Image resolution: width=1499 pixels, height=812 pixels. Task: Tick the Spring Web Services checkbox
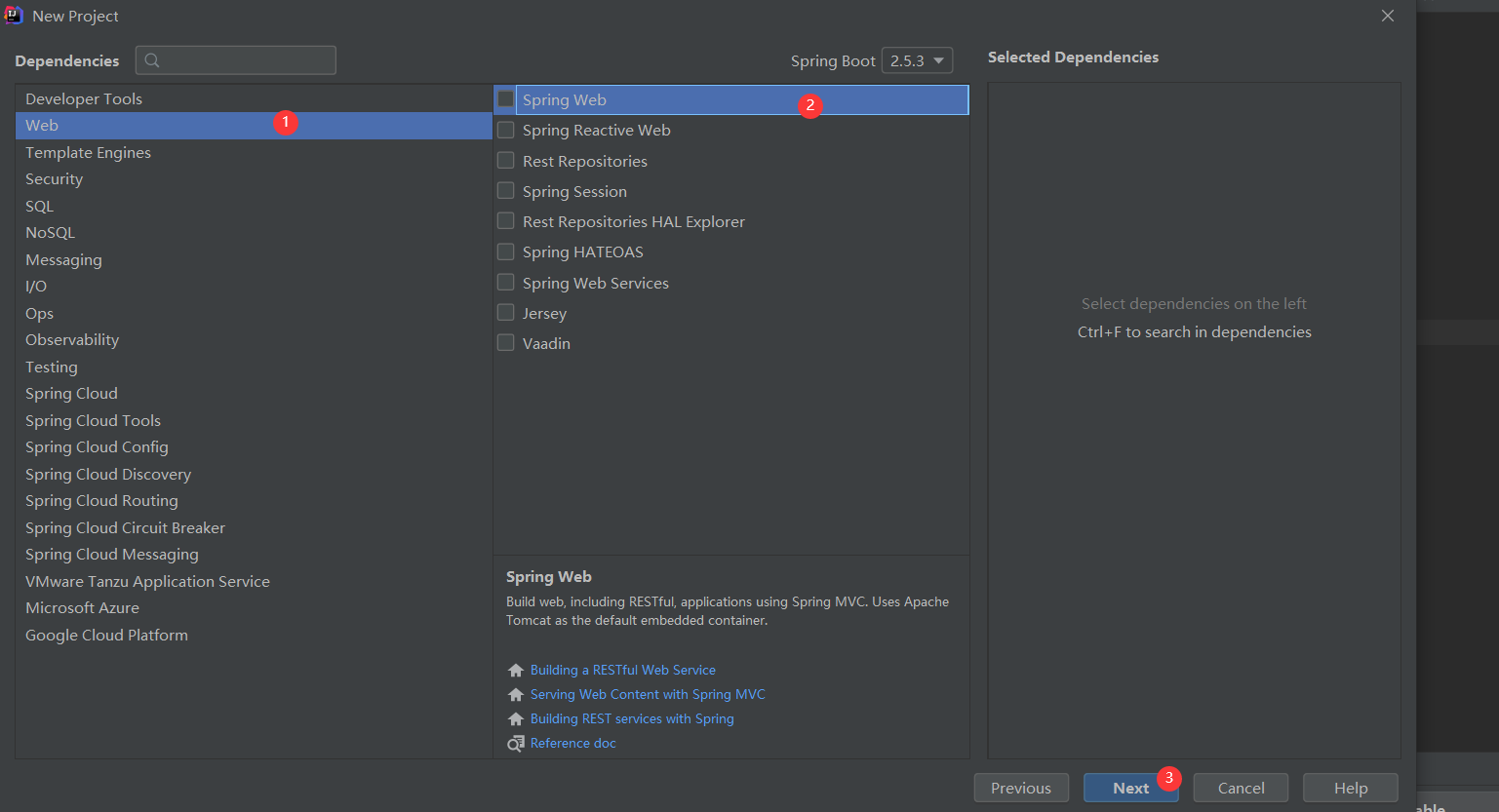(x=505, y=282)
